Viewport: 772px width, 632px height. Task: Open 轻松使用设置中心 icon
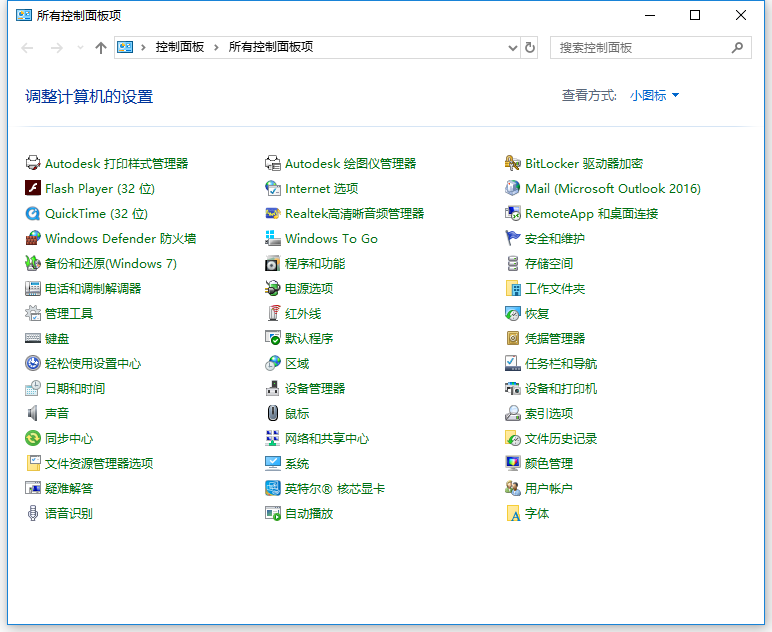coord(32,363)
